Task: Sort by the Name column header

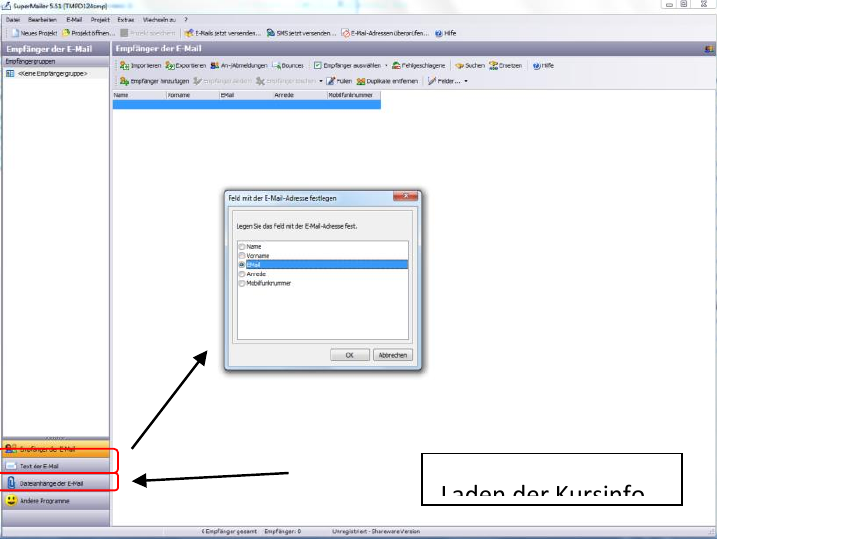Action: pos(140,95)
